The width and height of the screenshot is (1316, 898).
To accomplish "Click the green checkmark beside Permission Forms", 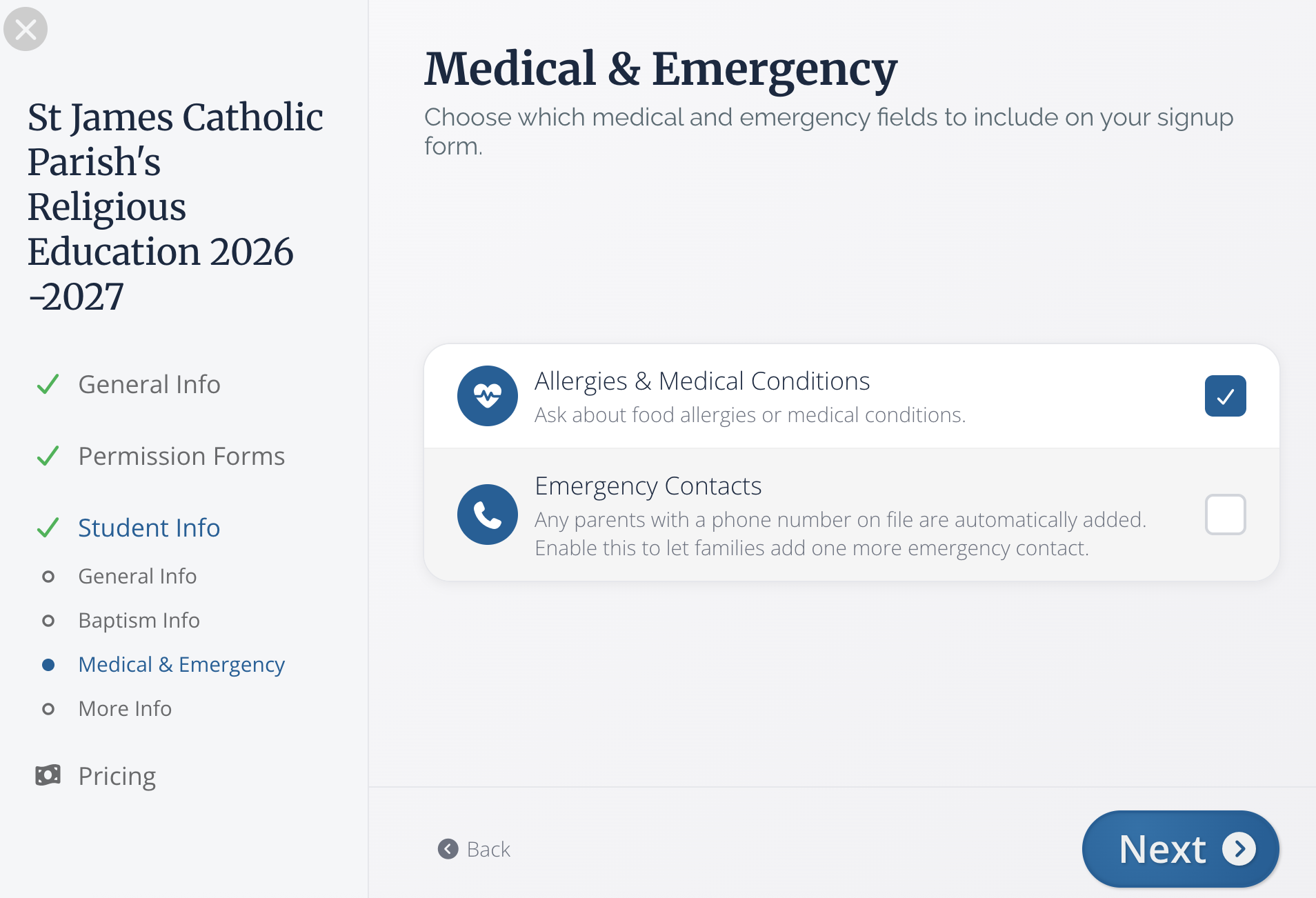I will point(48,456).
